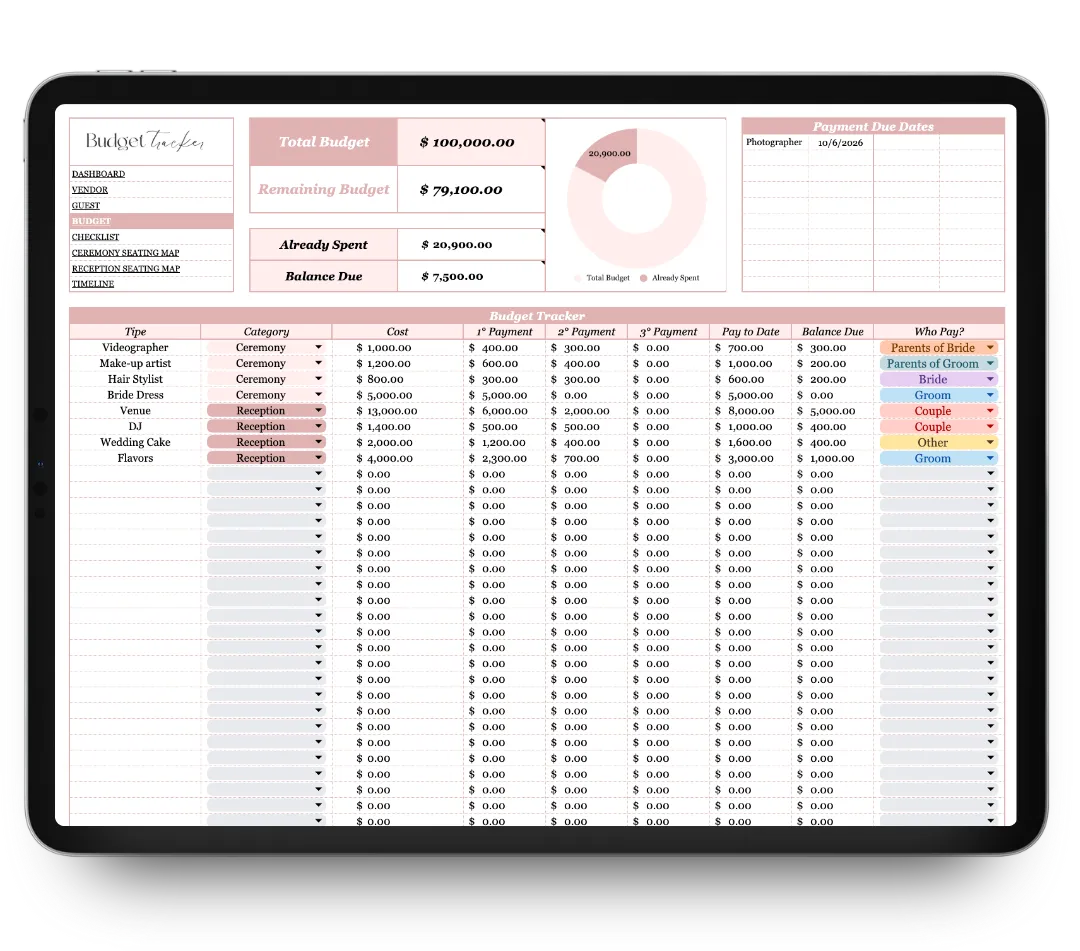Open the Parents of Bride payer dropdown

coord(990,348)
